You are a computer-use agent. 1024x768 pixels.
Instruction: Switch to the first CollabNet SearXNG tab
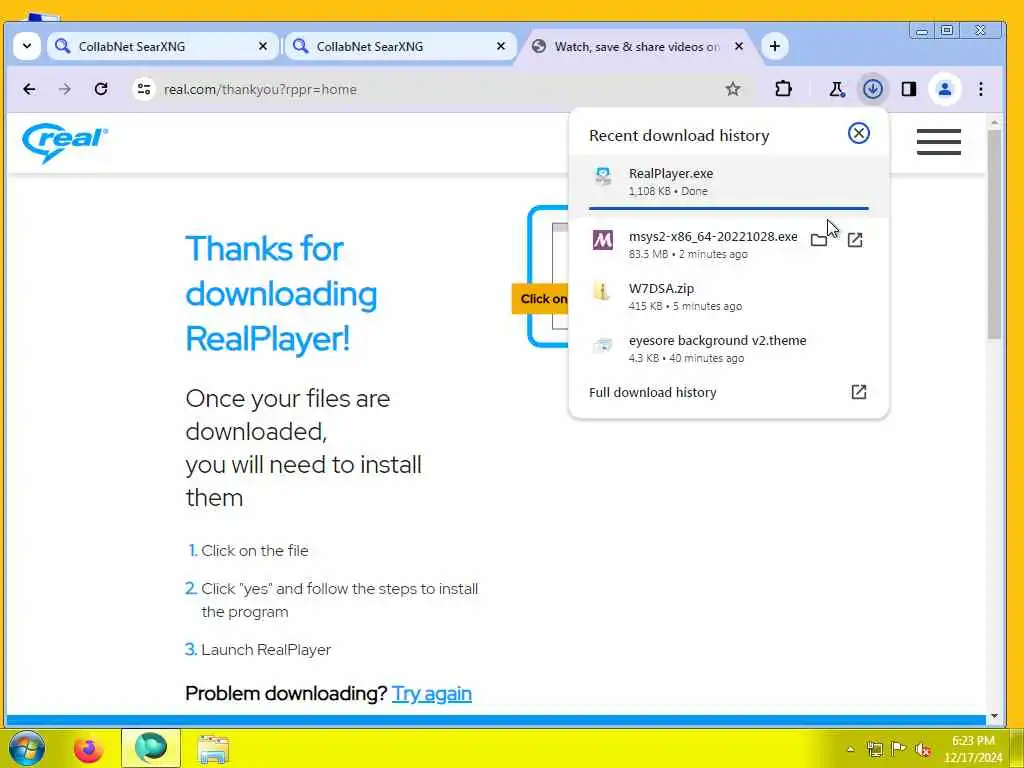163,46
